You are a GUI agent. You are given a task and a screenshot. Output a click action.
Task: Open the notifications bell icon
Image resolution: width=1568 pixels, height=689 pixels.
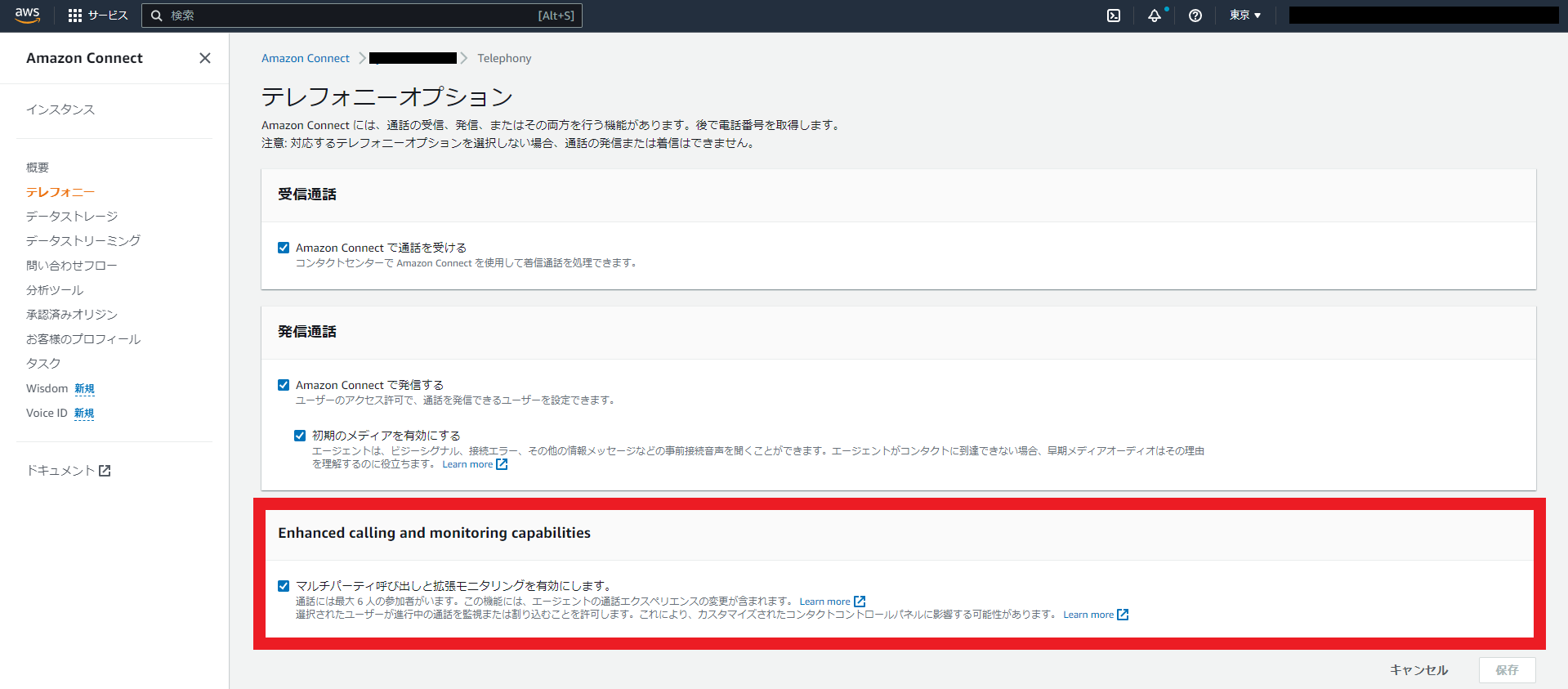coord(1155,16)
